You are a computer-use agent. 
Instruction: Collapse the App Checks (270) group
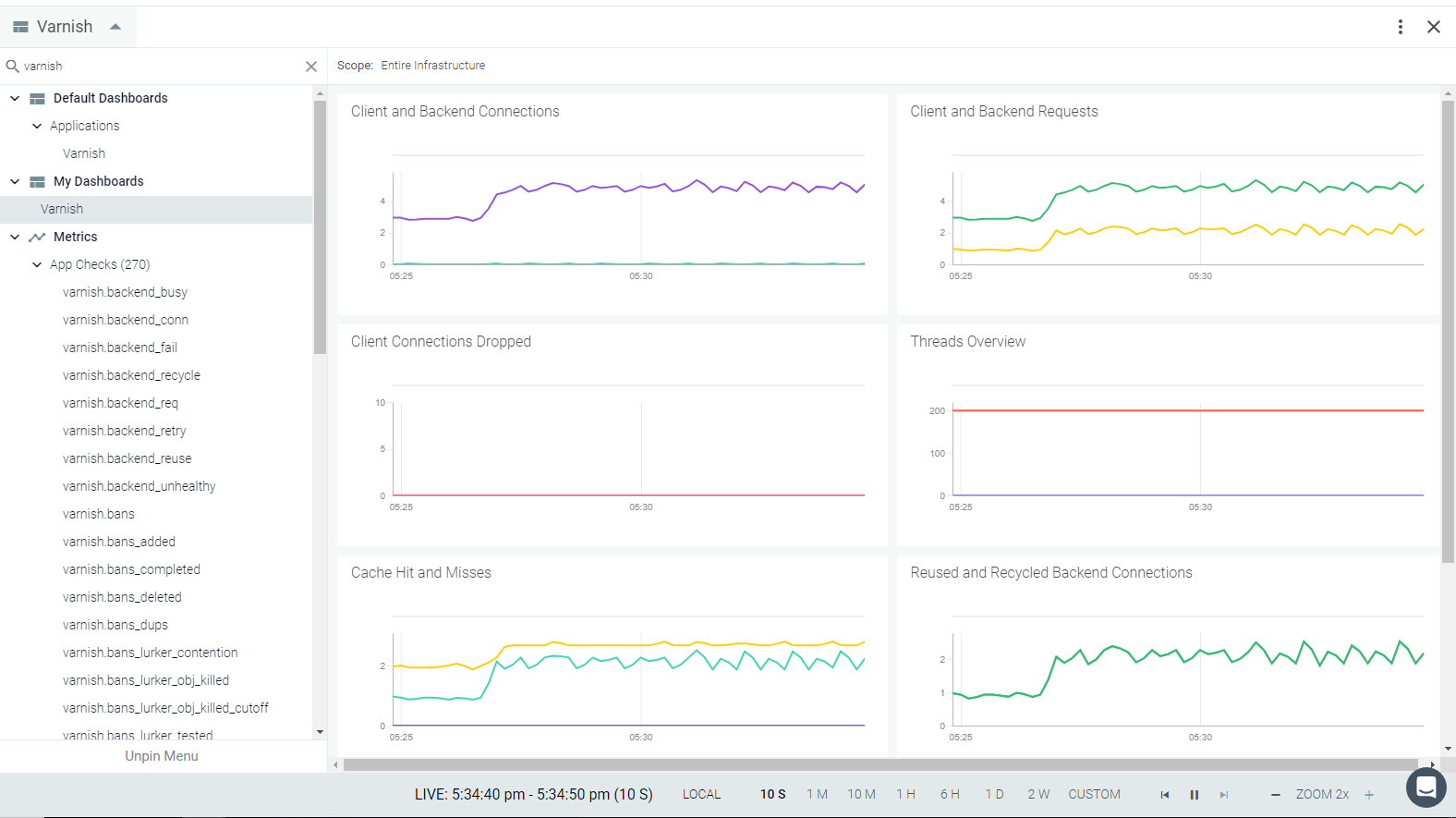(37, 264)
